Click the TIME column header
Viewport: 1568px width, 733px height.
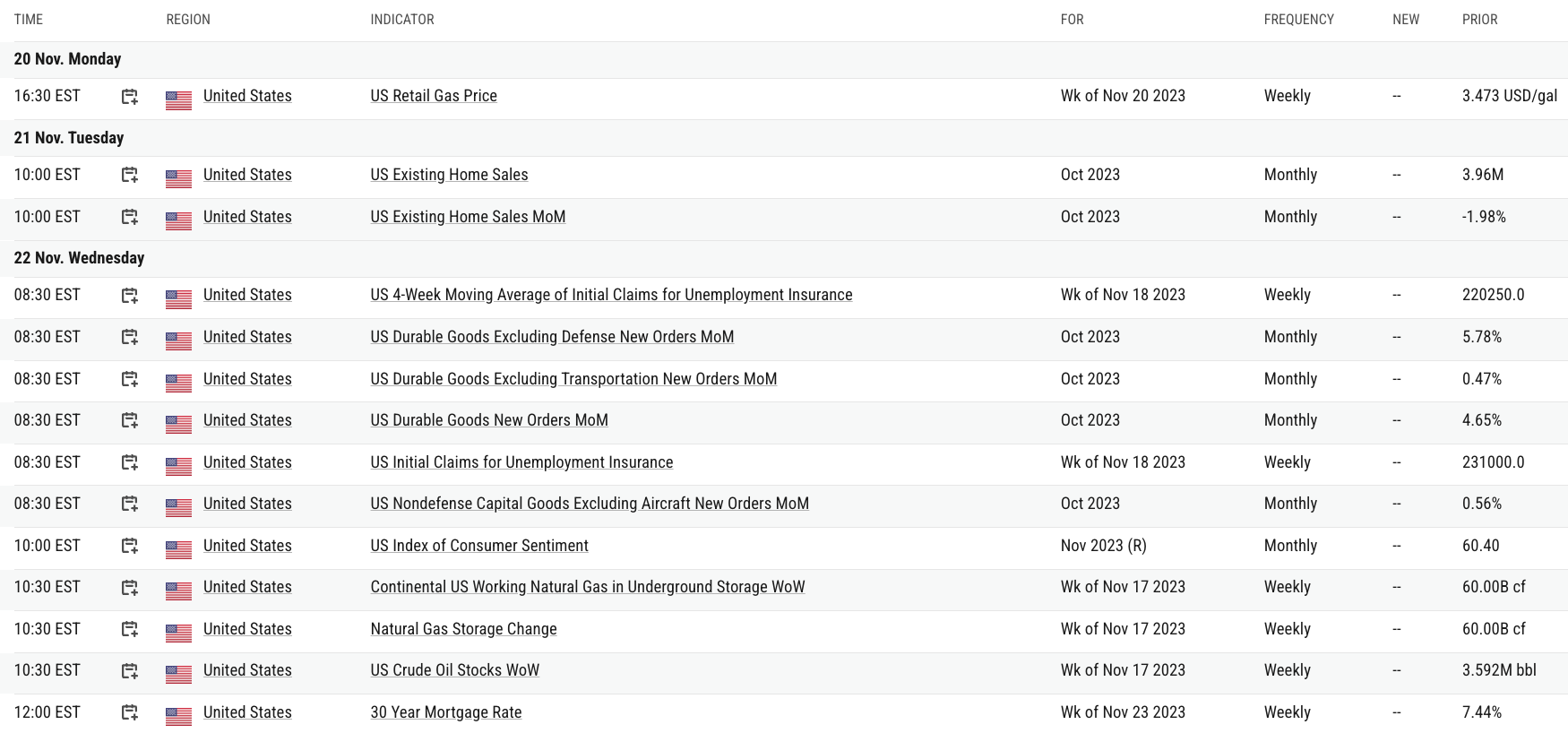(29, 20)
